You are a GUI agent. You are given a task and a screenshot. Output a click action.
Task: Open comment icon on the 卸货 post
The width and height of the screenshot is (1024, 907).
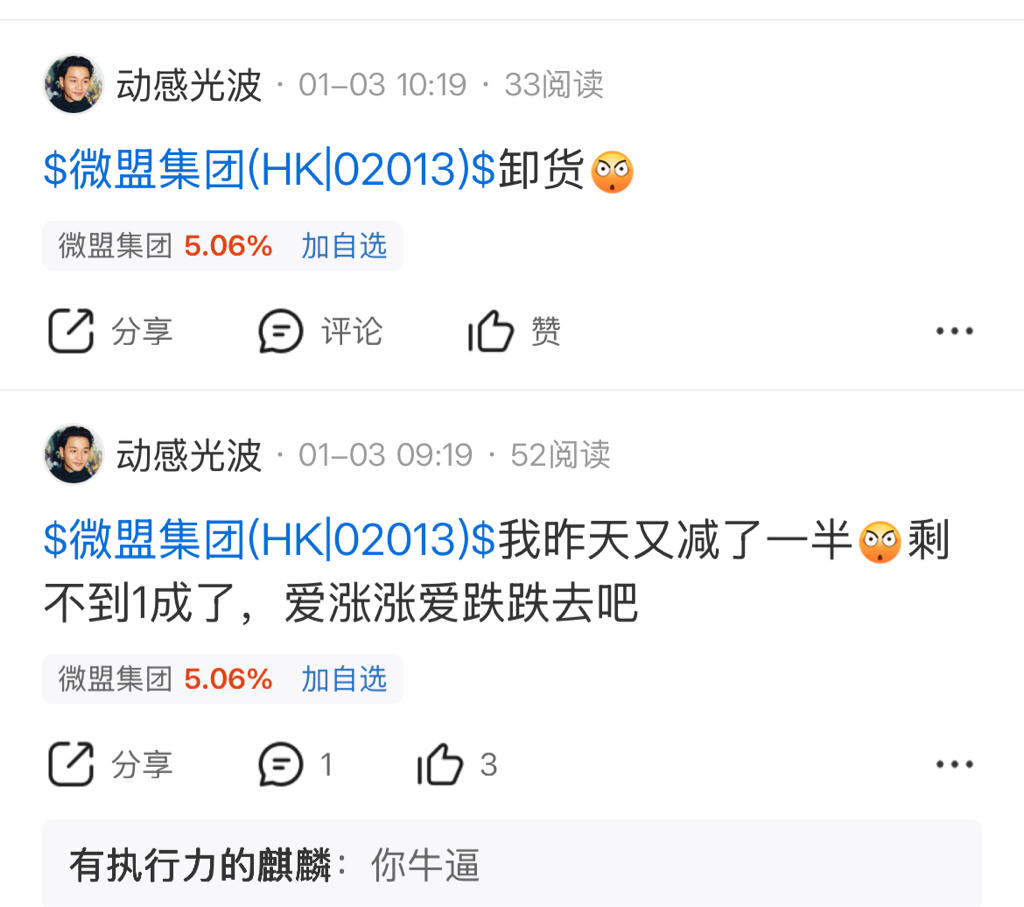(280, 331)
